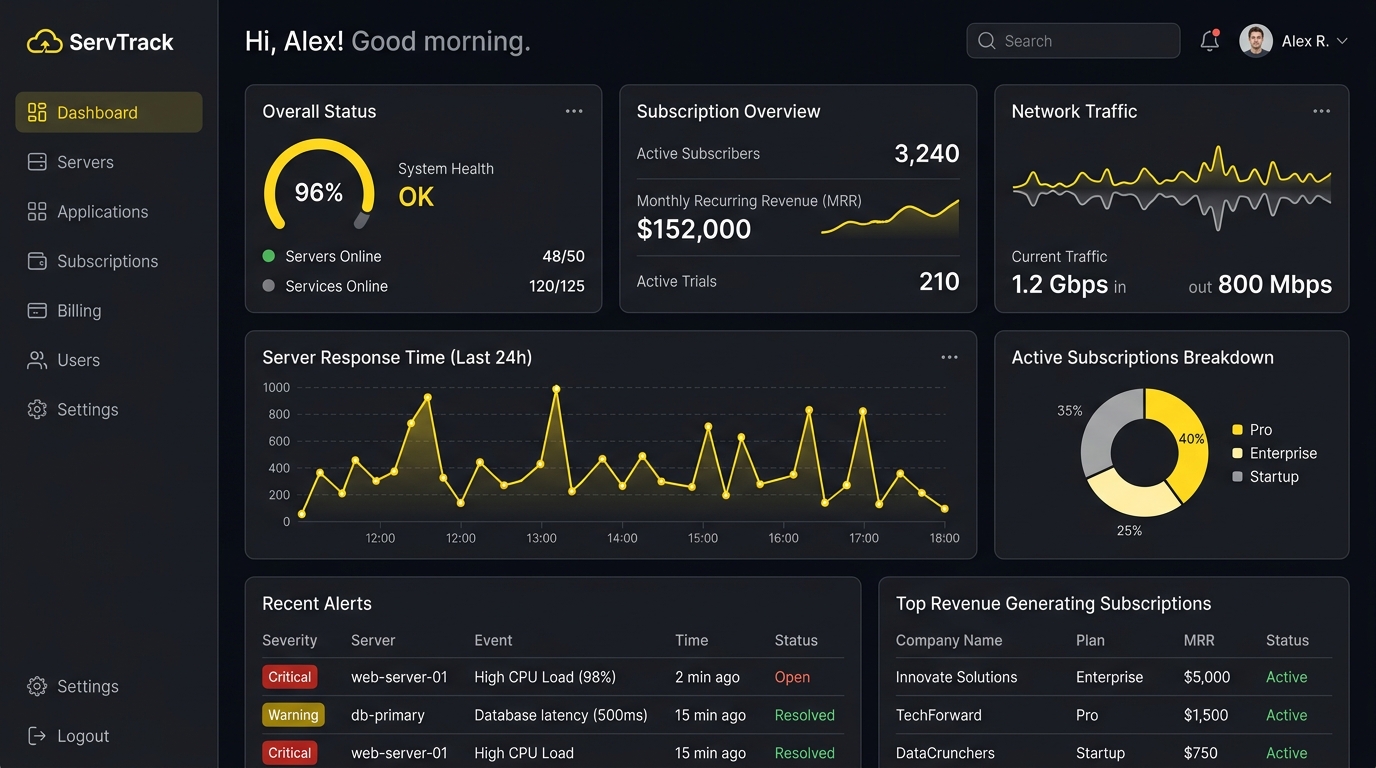Open the bottom Settings gear icon
Screen dimensions: 1376x768
click(37, 686)
